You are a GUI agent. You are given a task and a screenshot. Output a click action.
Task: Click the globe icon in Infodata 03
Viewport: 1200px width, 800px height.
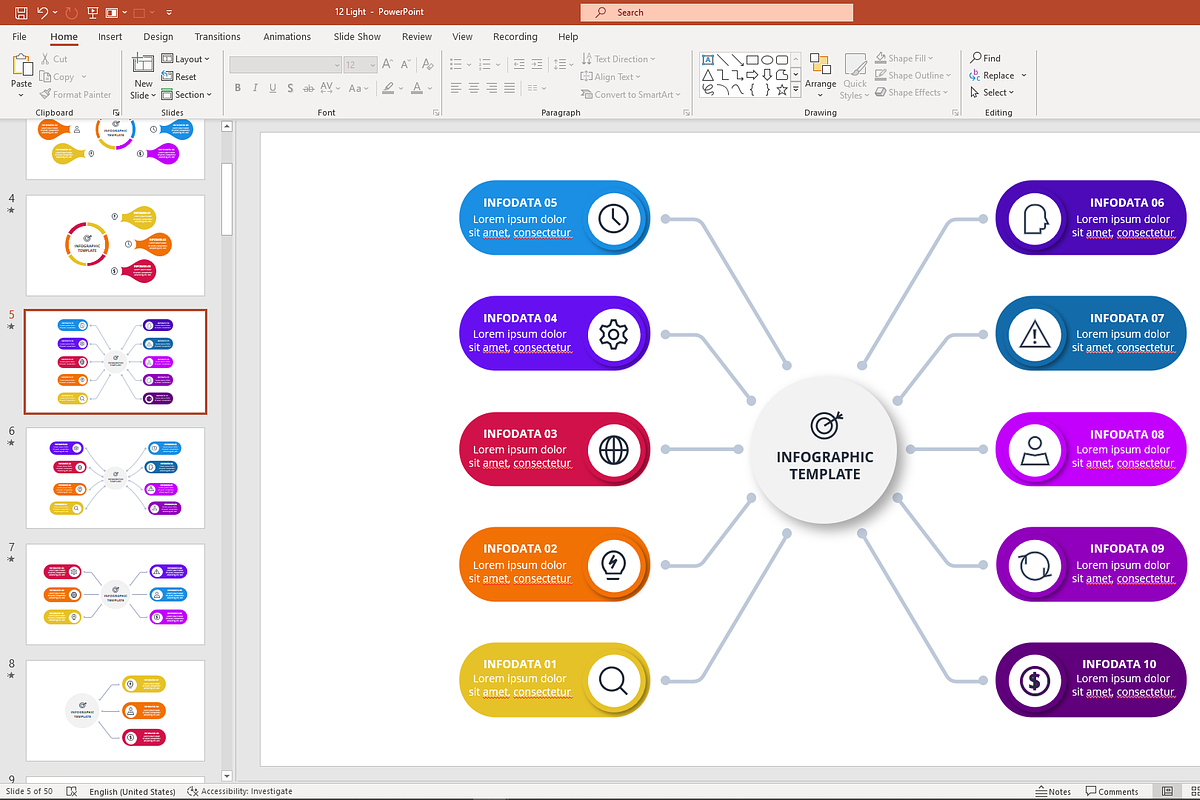pos(613,449)
